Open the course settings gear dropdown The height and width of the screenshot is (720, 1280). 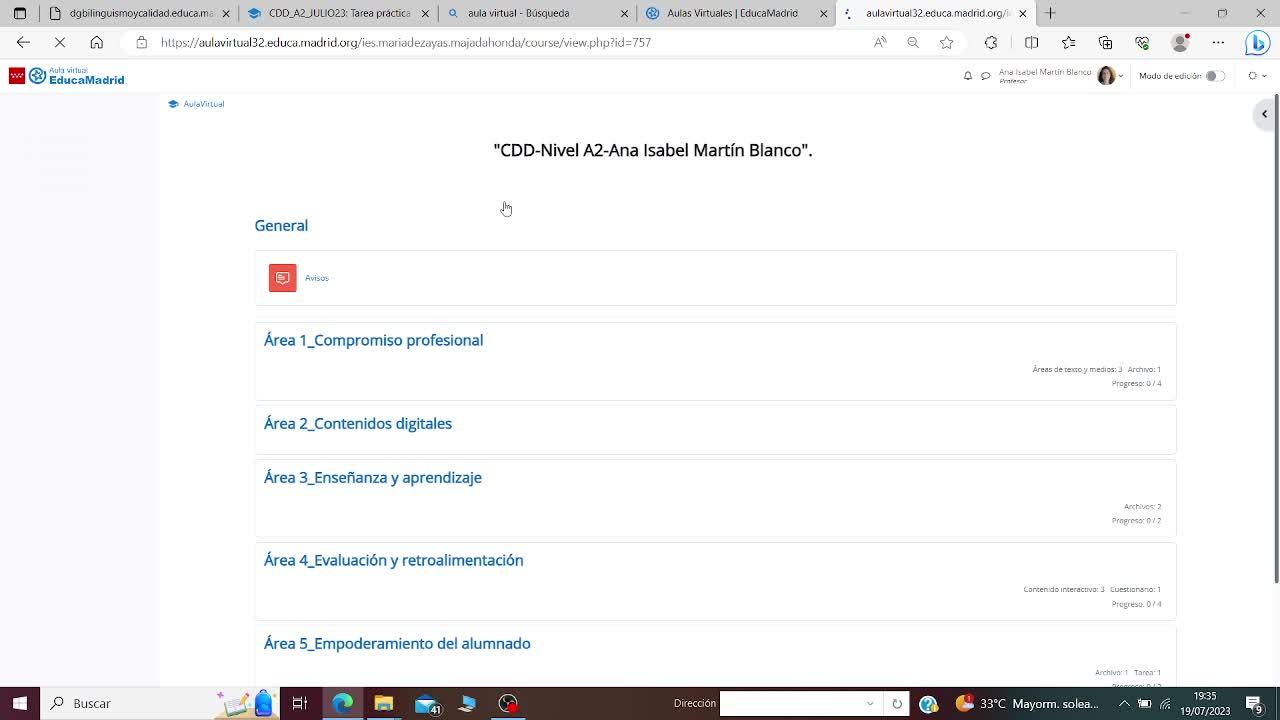point(1255,76)
